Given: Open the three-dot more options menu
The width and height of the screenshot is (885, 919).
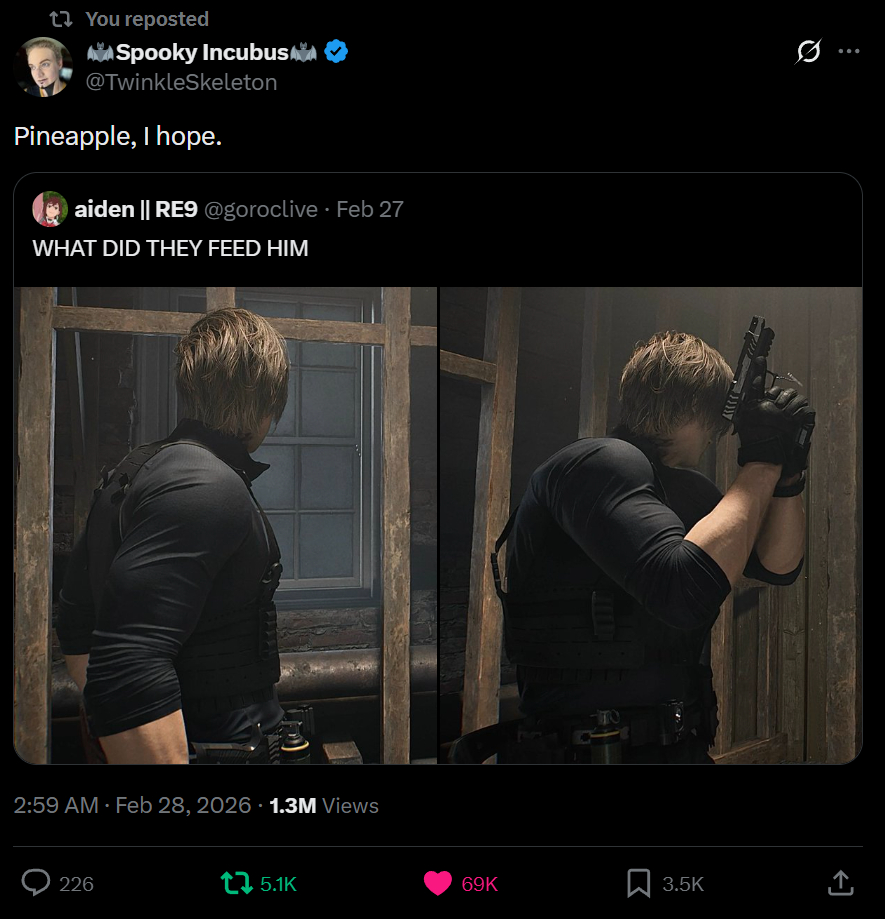Looking at the screenshot, I should click(849, 53).
